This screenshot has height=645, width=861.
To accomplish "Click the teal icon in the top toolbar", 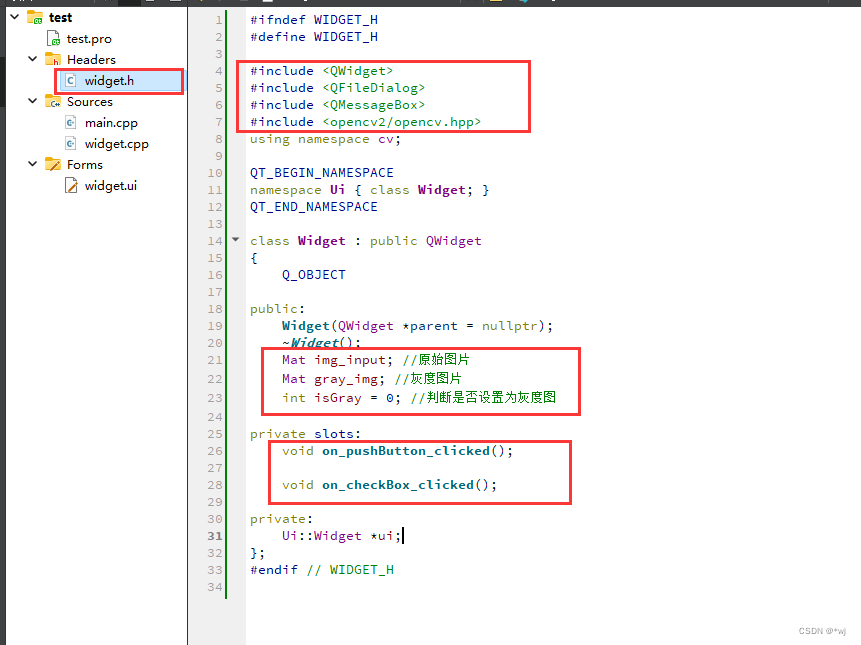I will 527,5.
